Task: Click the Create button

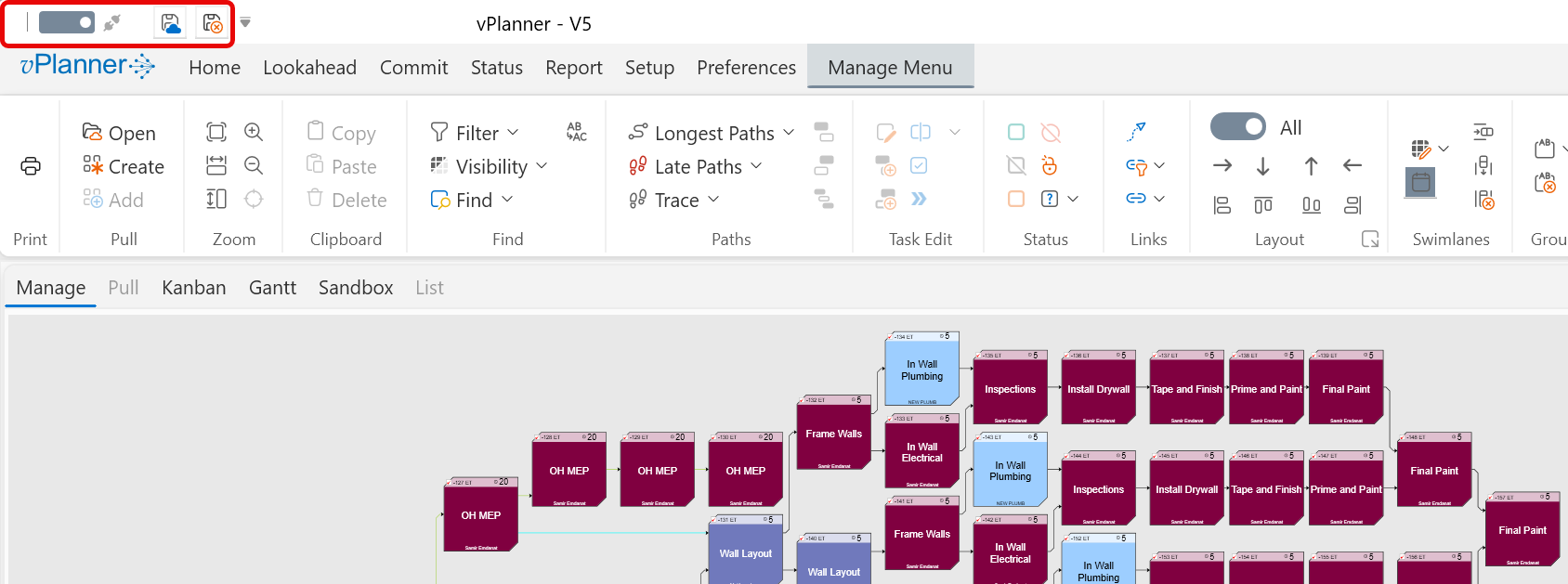Action: (x=124, y=166)
